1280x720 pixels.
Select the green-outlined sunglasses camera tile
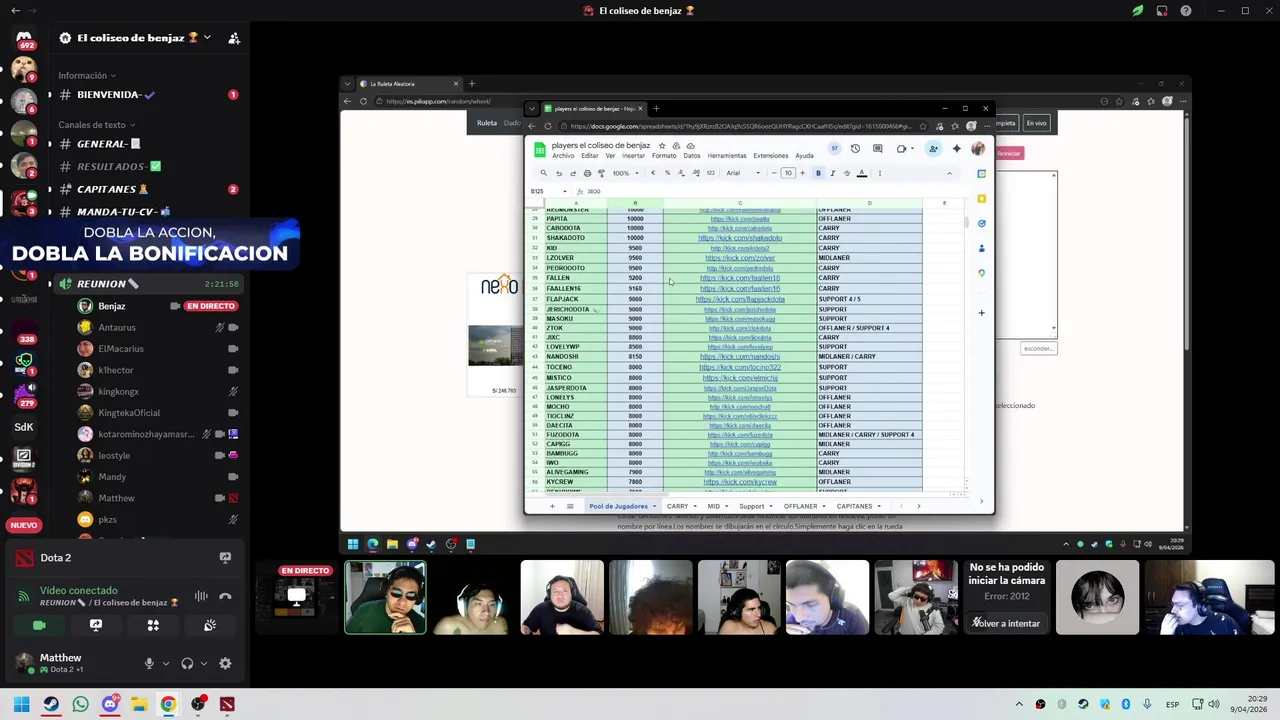click(x=385, y=598)
